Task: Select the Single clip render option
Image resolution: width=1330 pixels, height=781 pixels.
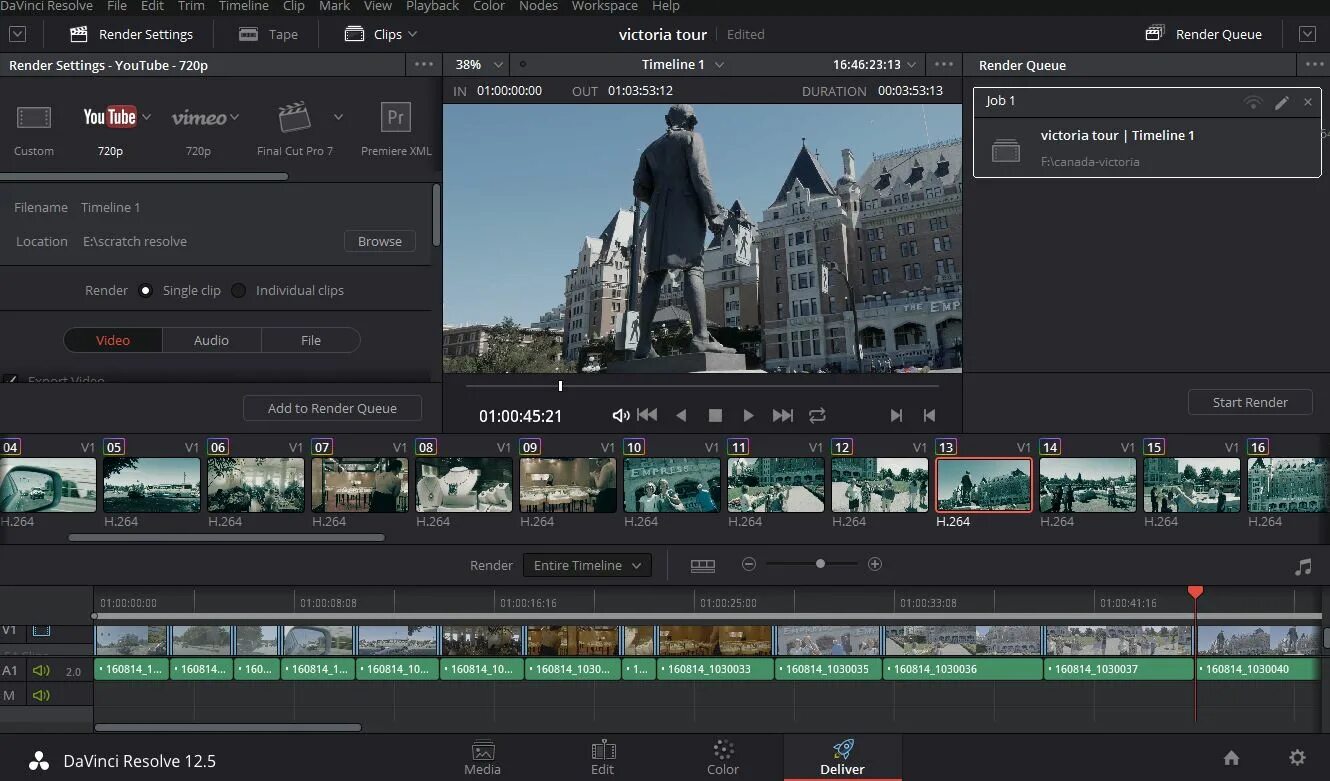Action: (146, 291)
